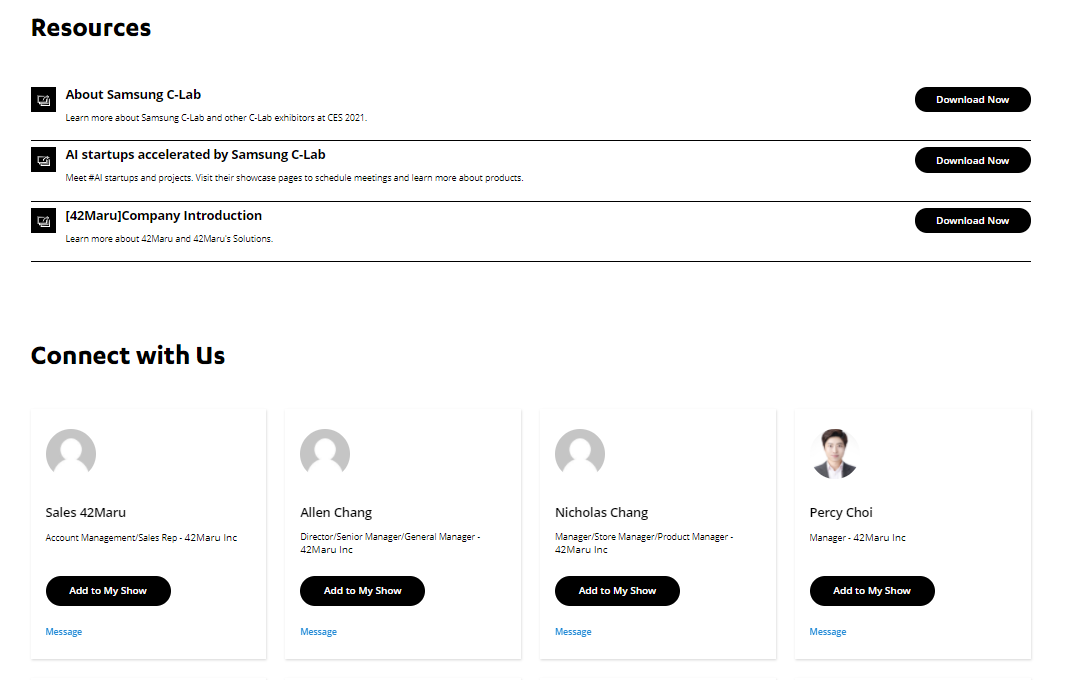
Task: Add Sales 42Maru to My Show
Action: (108, 591)
